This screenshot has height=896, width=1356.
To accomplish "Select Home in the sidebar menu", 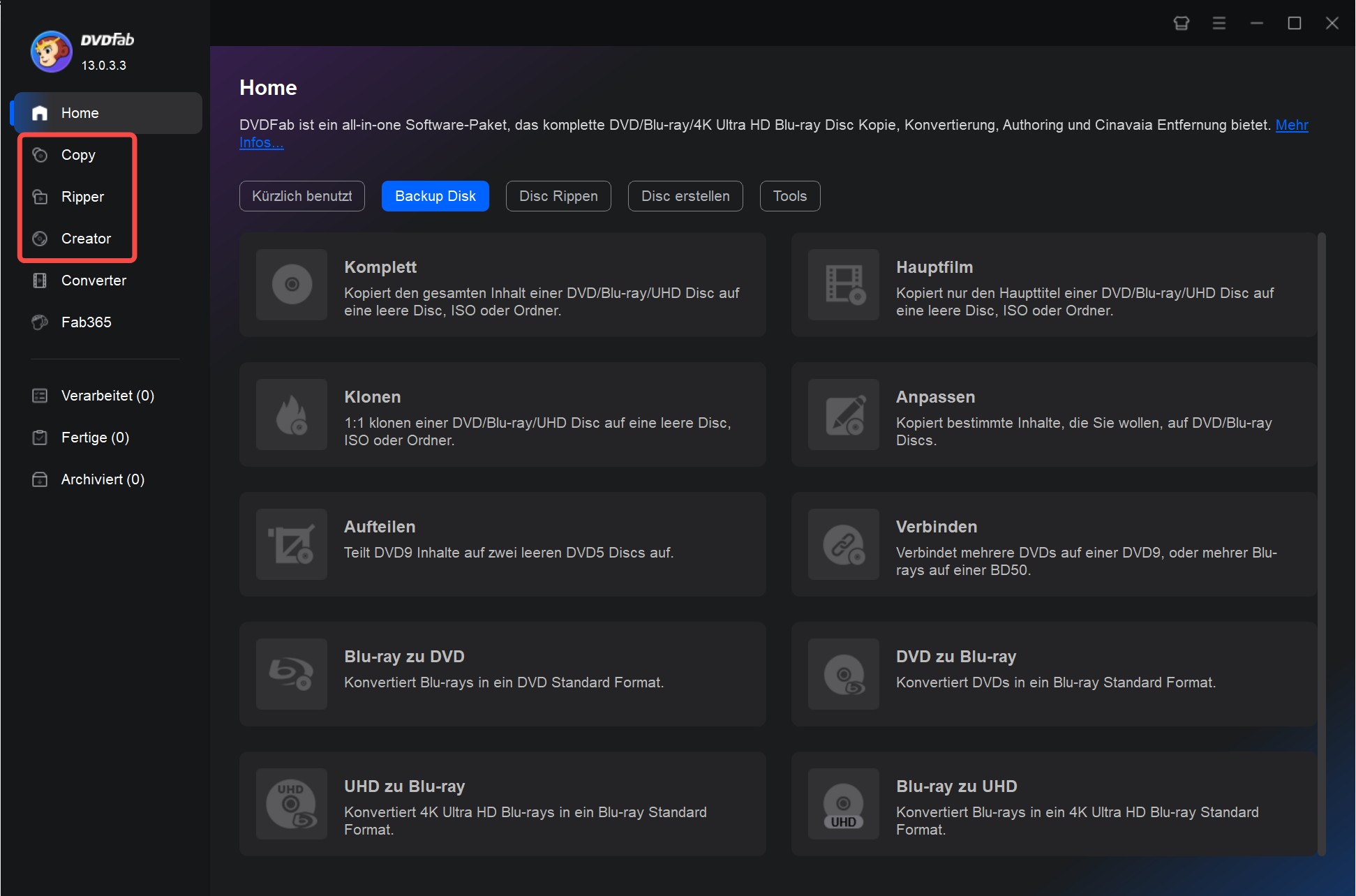I will coord(108,113).
